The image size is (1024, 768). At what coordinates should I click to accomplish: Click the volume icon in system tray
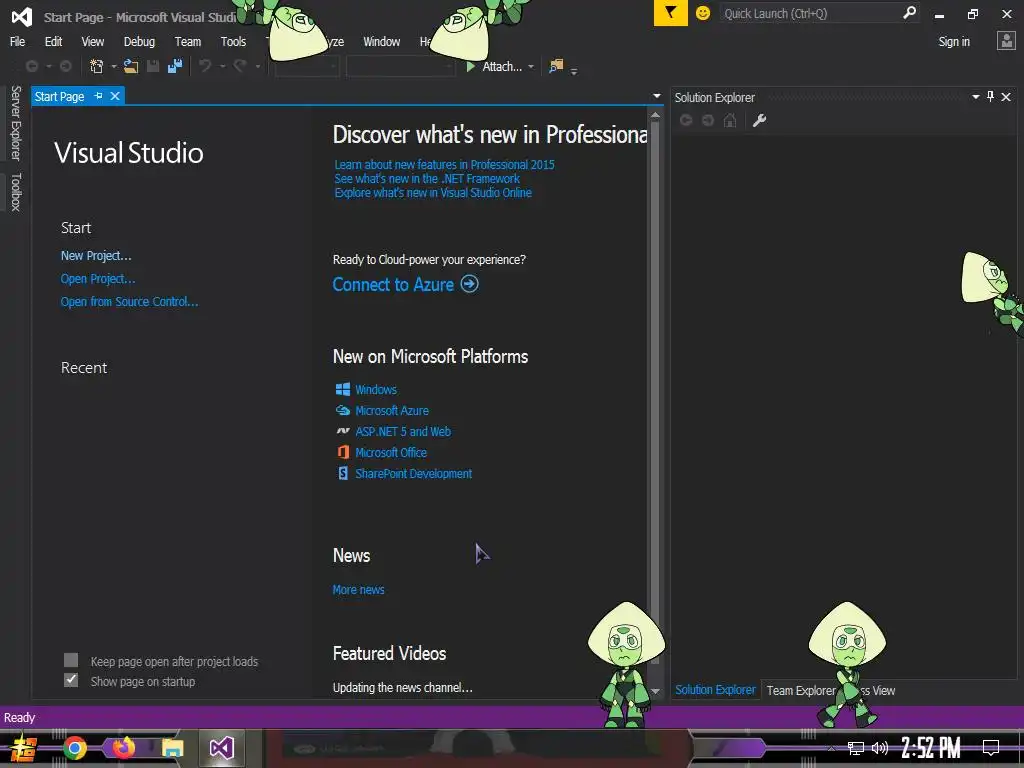(x=880, y=748)
